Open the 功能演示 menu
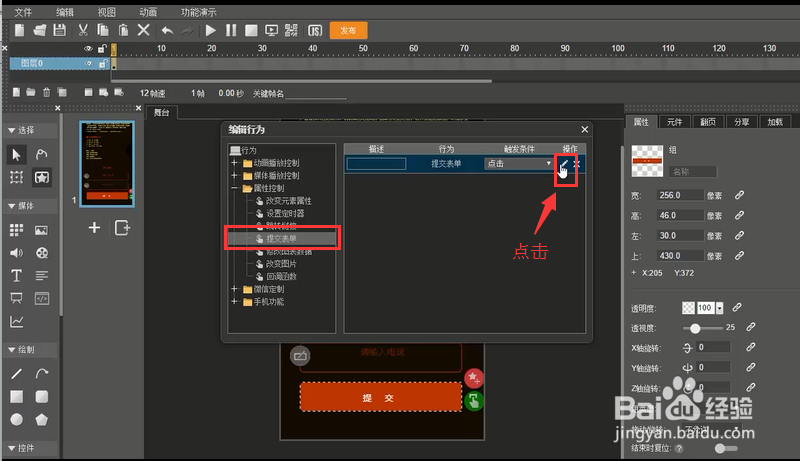 click(x=198, y=12)
